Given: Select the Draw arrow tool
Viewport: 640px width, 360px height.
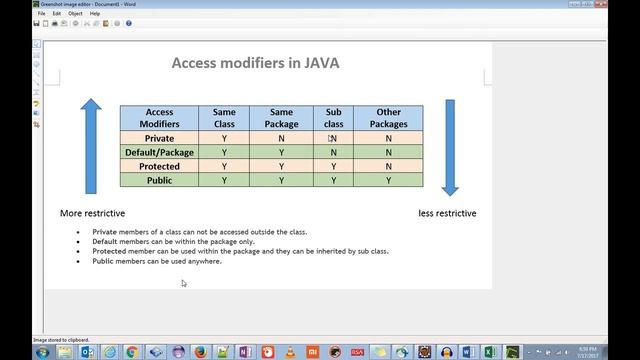Looking at the screenshot, I should point(37,83).
